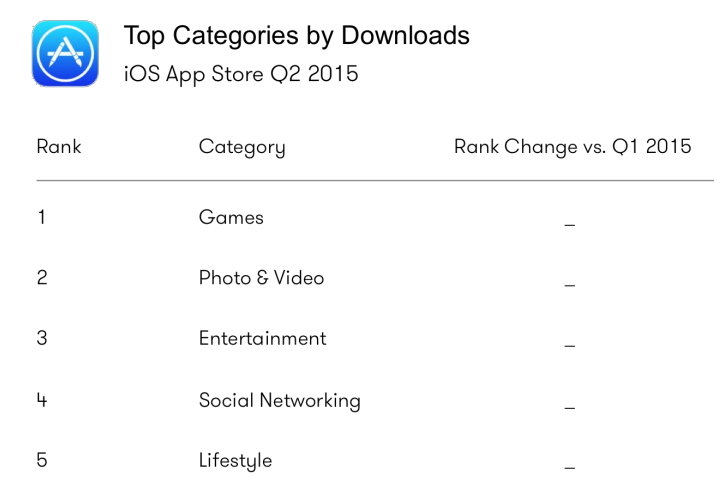The height and width of the screenshot is (496, 727).
Task: Click rank number 2
Action: 42,278
